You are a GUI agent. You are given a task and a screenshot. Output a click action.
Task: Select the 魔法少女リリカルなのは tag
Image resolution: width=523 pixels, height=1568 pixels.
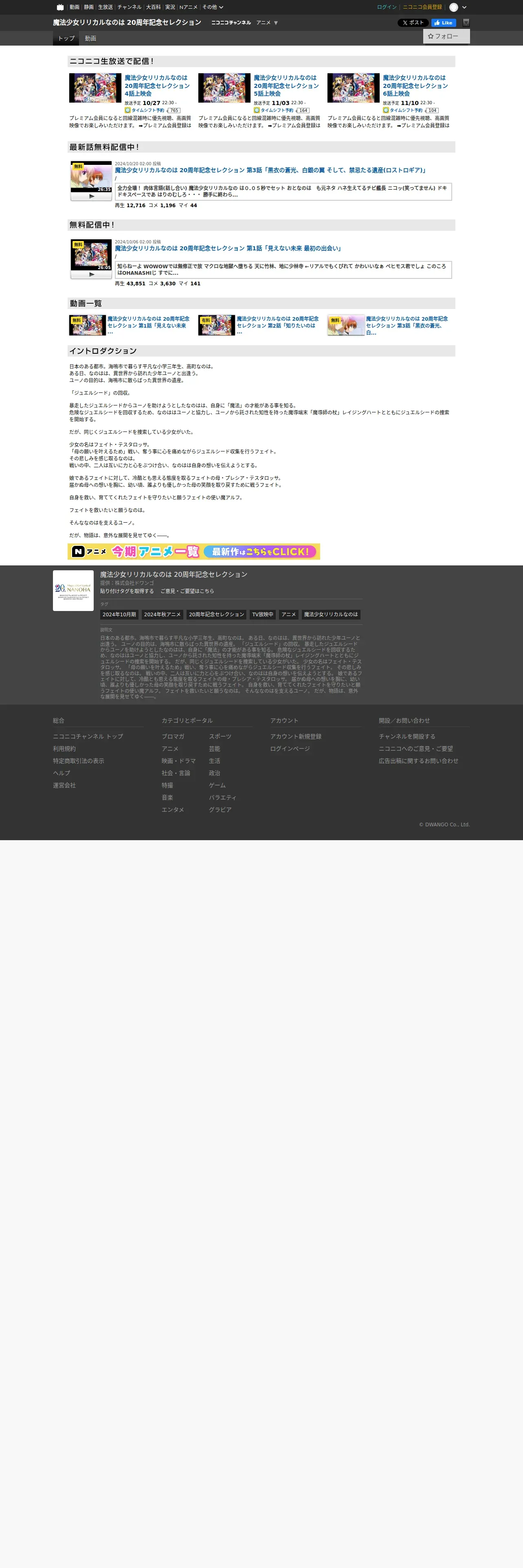331,615
